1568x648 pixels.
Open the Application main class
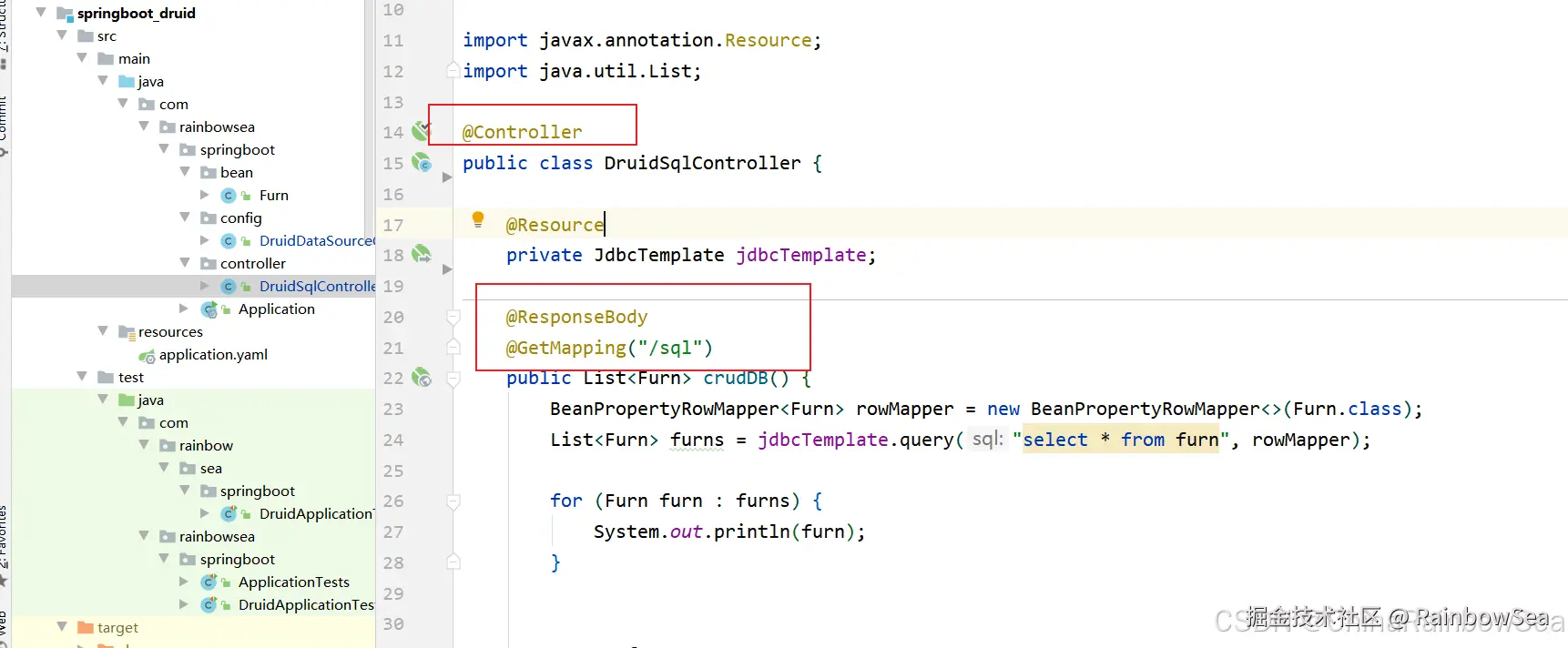[x=276, y=309]
